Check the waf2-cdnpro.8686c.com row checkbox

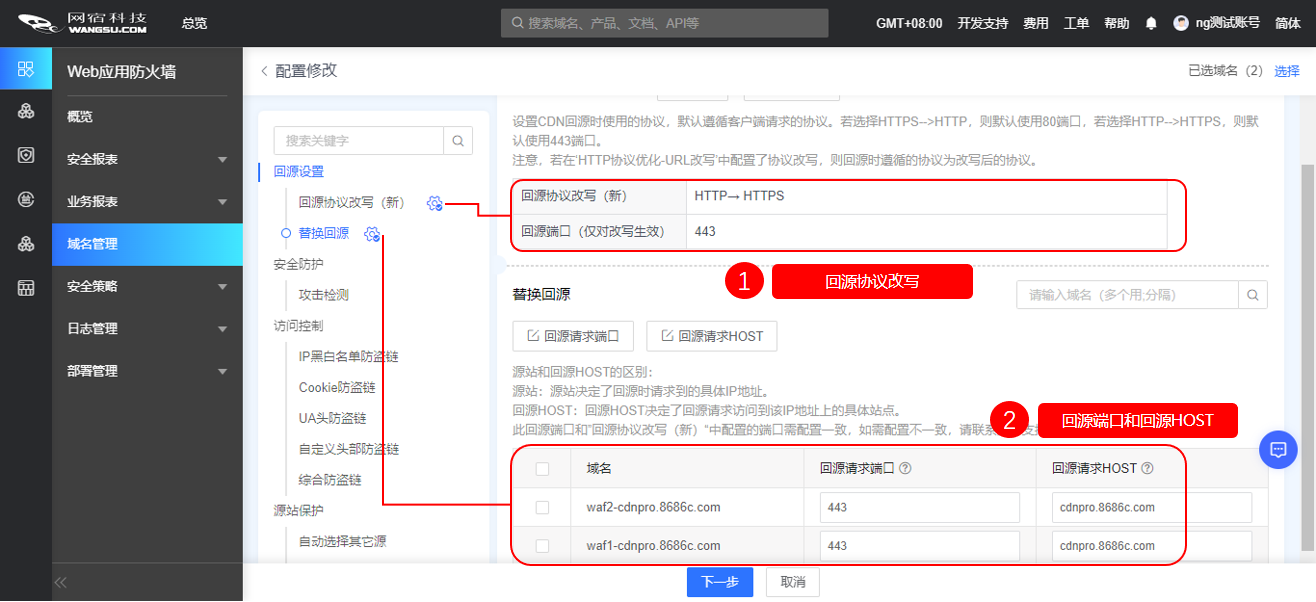(x=542, y=508)
